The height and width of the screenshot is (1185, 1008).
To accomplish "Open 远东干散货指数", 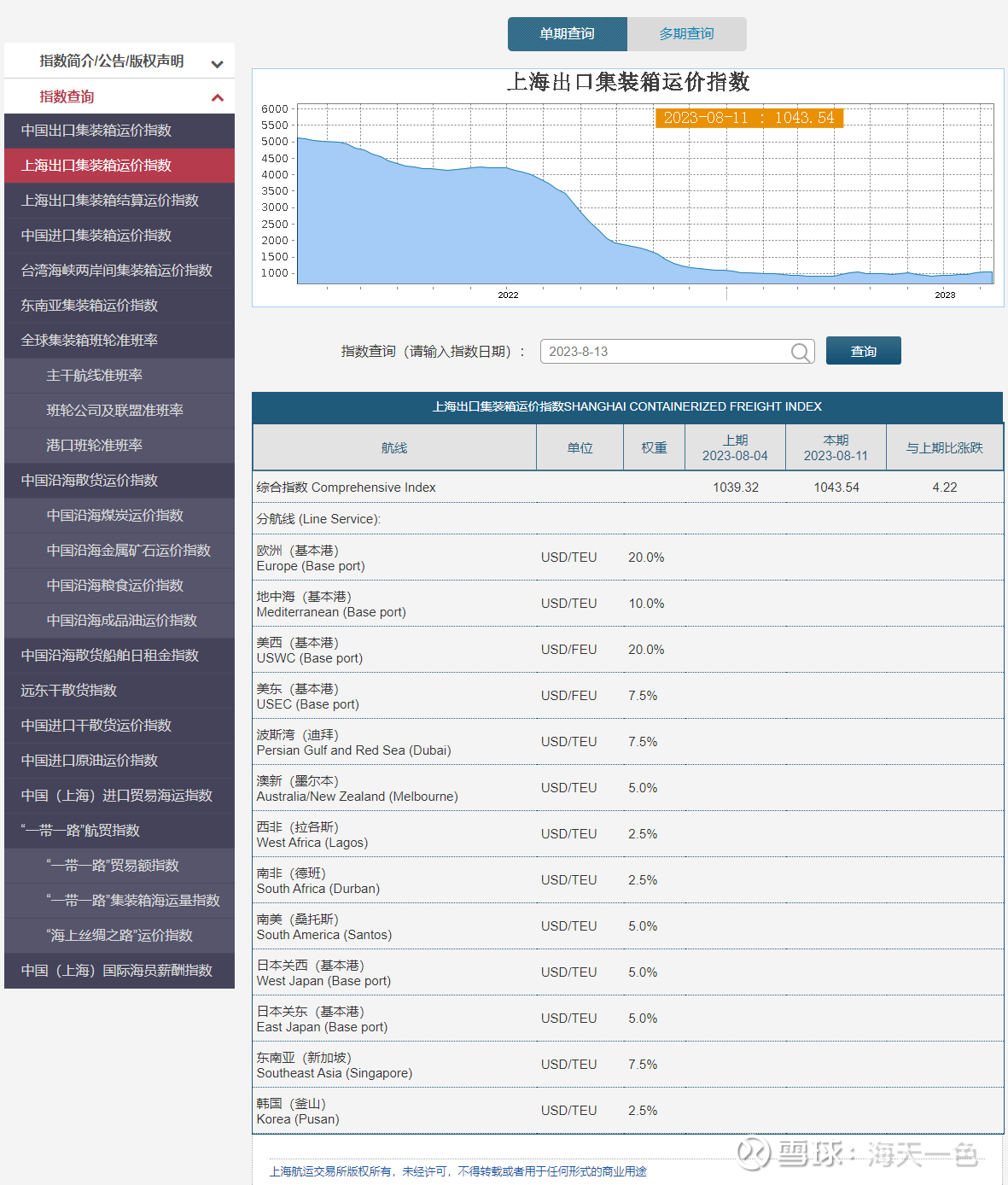I will tap(119, 691).
